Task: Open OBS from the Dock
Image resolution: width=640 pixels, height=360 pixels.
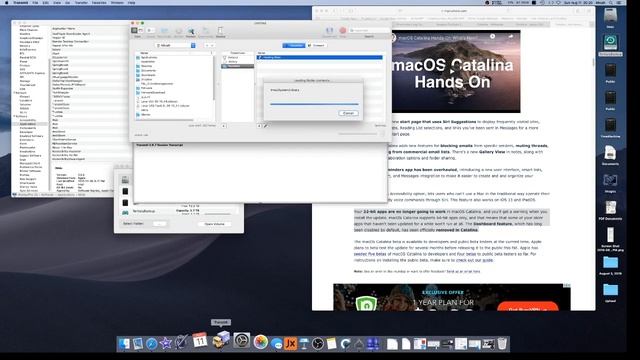Action: [318, 344]
